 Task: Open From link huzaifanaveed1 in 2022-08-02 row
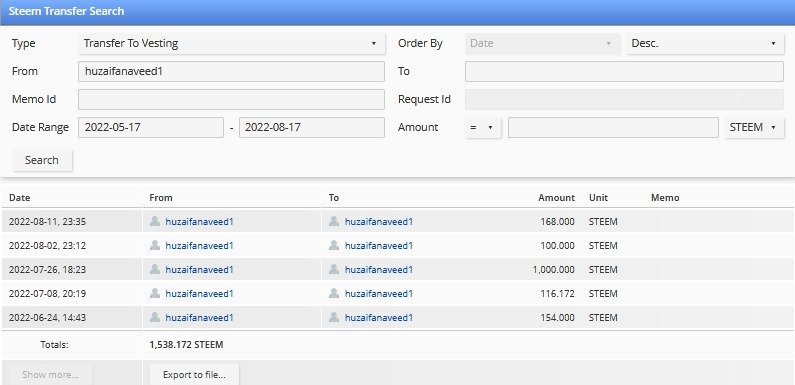pyautogui.click(x=199, y=246)
